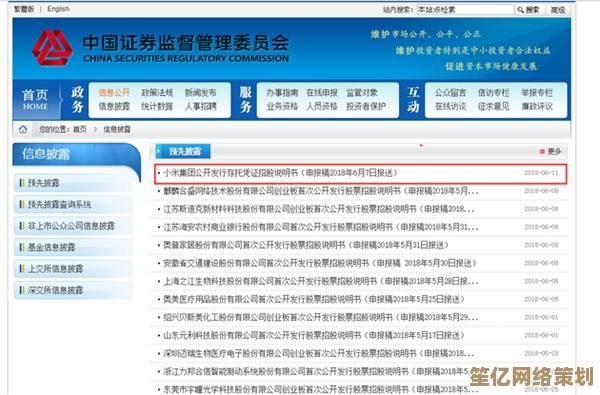Screen dimensions: 600x395
Task: Click 首页 in the breadcrumb path
Action: [80, 129]
